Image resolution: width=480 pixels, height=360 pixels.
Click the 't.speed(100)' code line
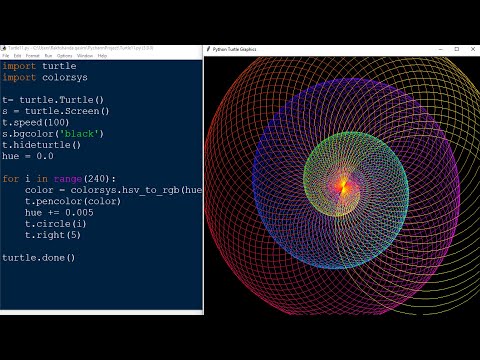pos(36,122)
